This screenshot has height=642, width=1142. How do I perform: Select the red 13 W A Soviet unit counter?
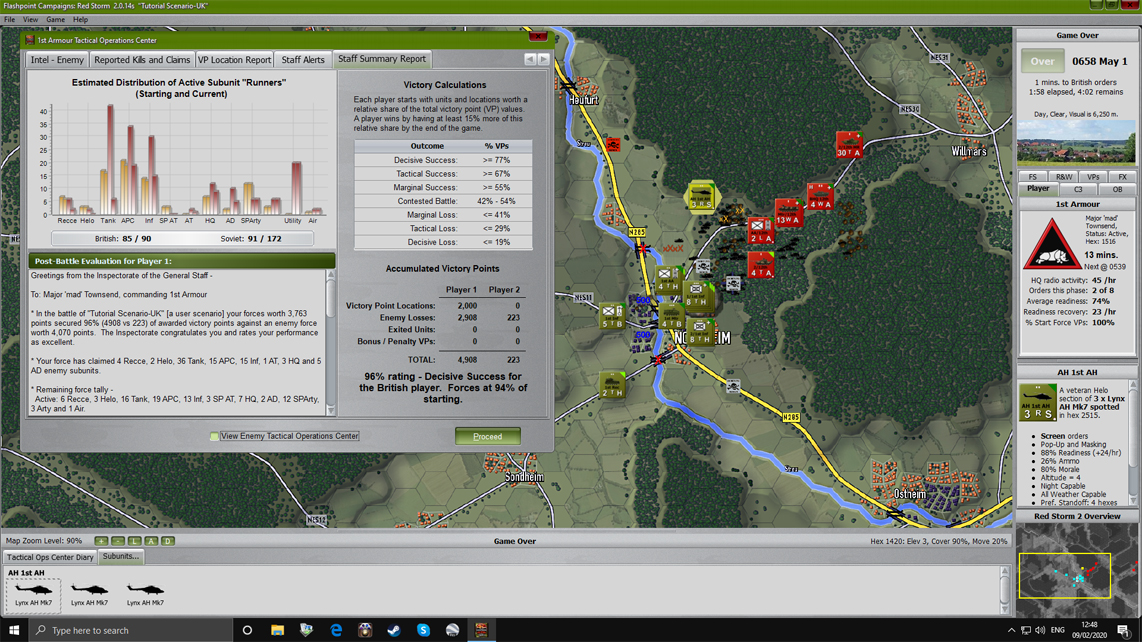coord(788,212)
